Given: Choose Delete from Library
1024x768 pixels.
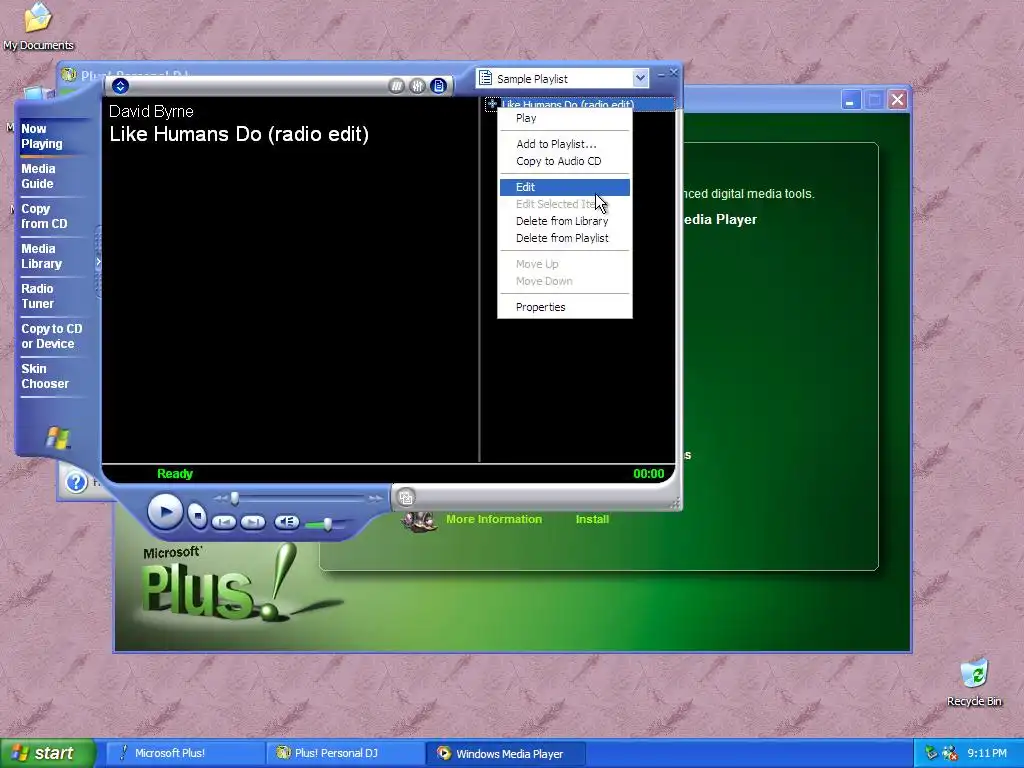Looking at the screenshot, I should tap(565, 221).
